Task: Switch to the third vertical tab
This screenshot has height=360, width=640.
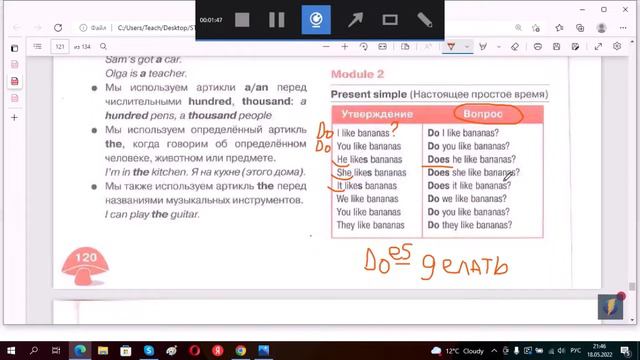Action: (14, 98)
